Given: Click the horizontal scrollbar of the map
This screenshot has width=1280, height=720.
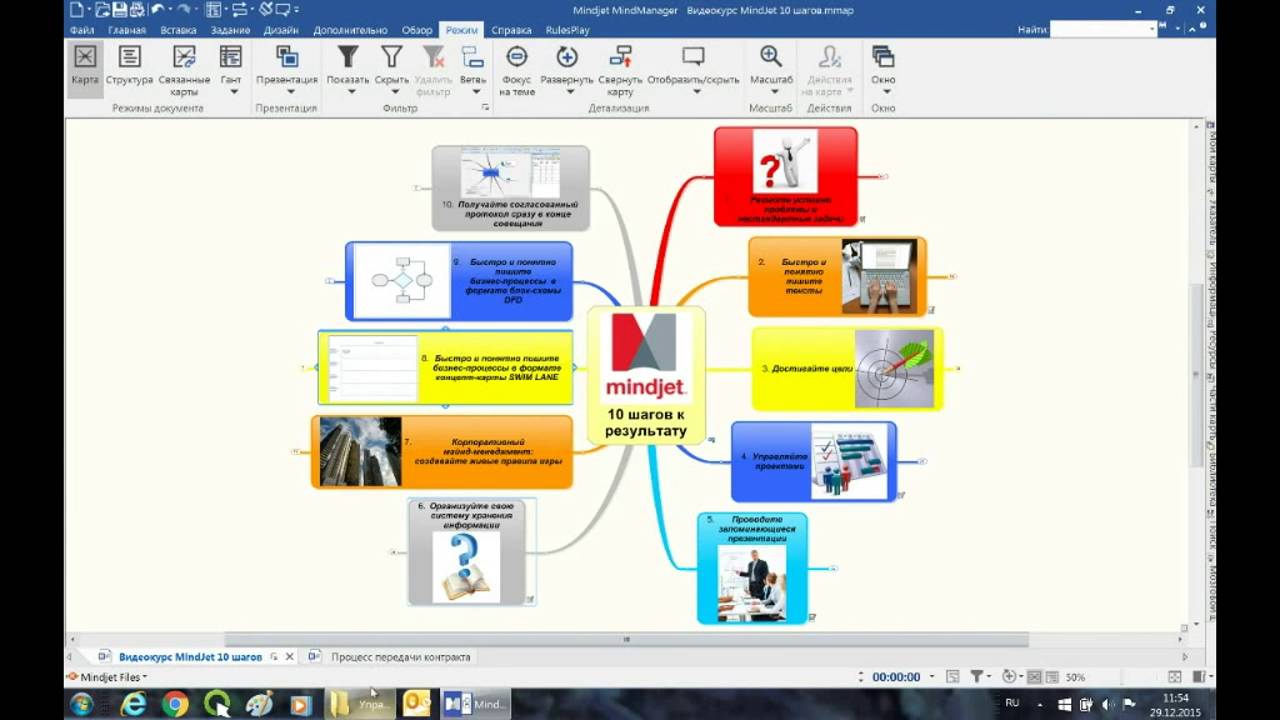Looking at the screenshot, I should click(627, 639).
